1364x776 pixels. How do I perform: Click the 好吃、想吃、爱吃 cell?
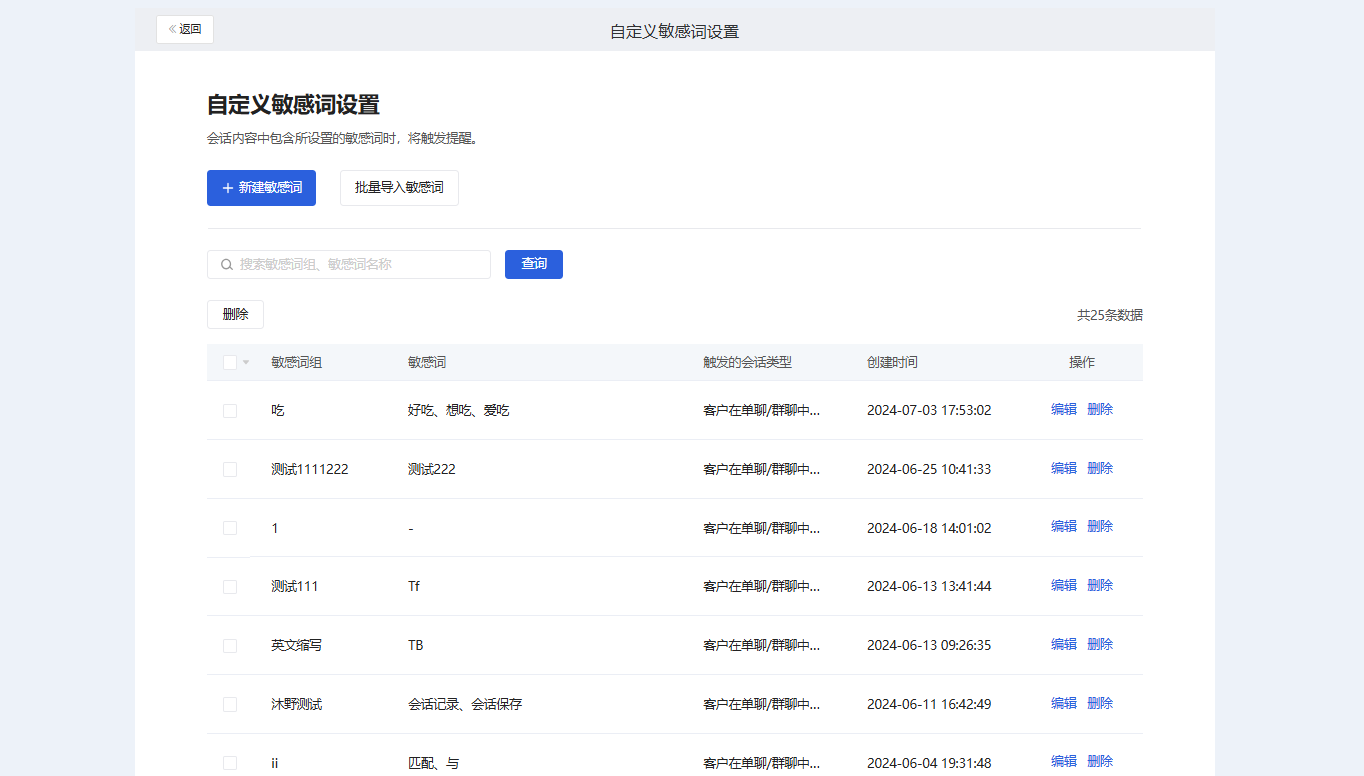[458, 410]
